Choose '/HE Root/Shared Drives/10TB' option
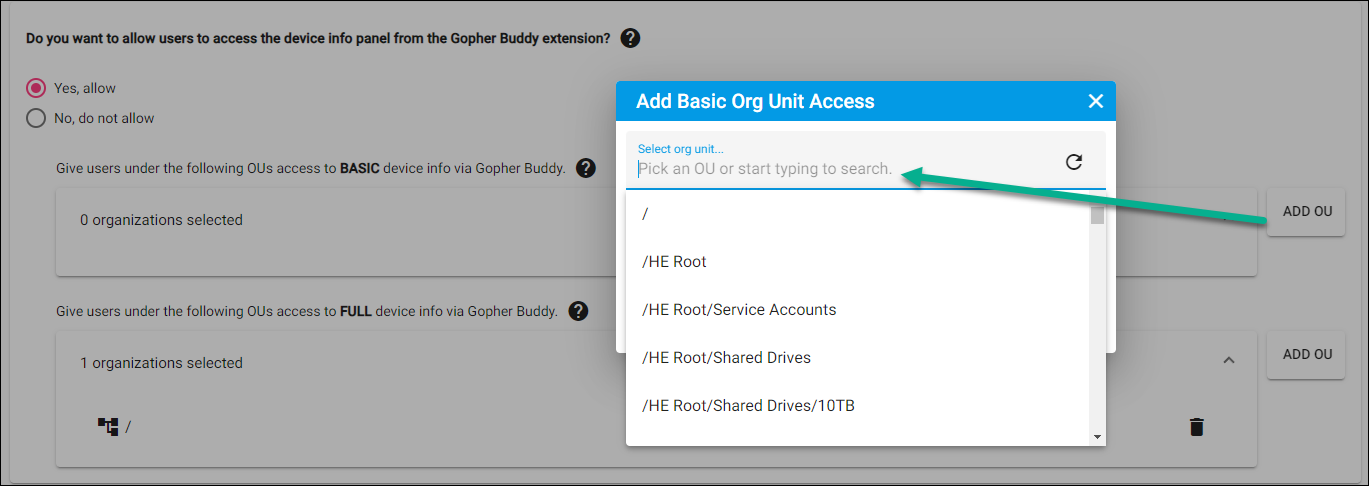 (x=858, y=406)
